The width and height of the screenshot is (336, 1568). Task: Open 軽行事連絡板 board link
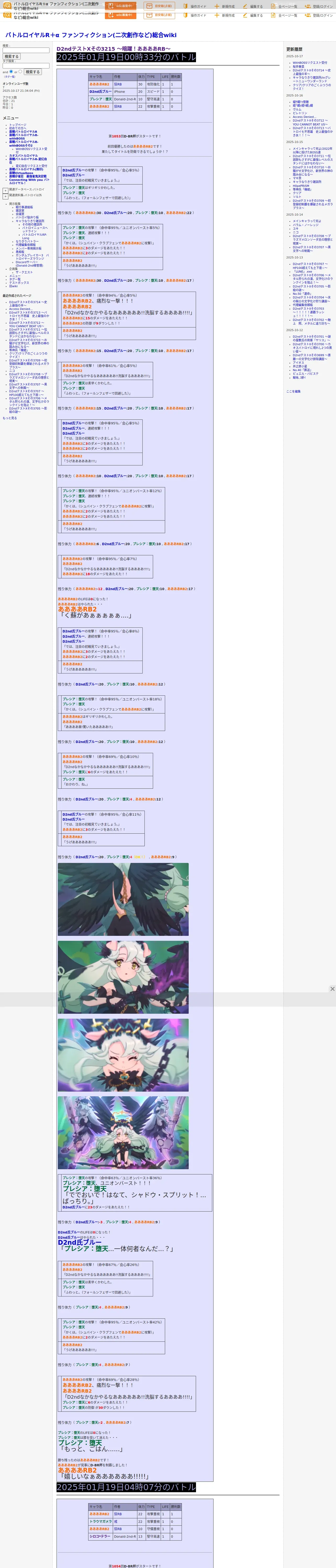(24, 207)
